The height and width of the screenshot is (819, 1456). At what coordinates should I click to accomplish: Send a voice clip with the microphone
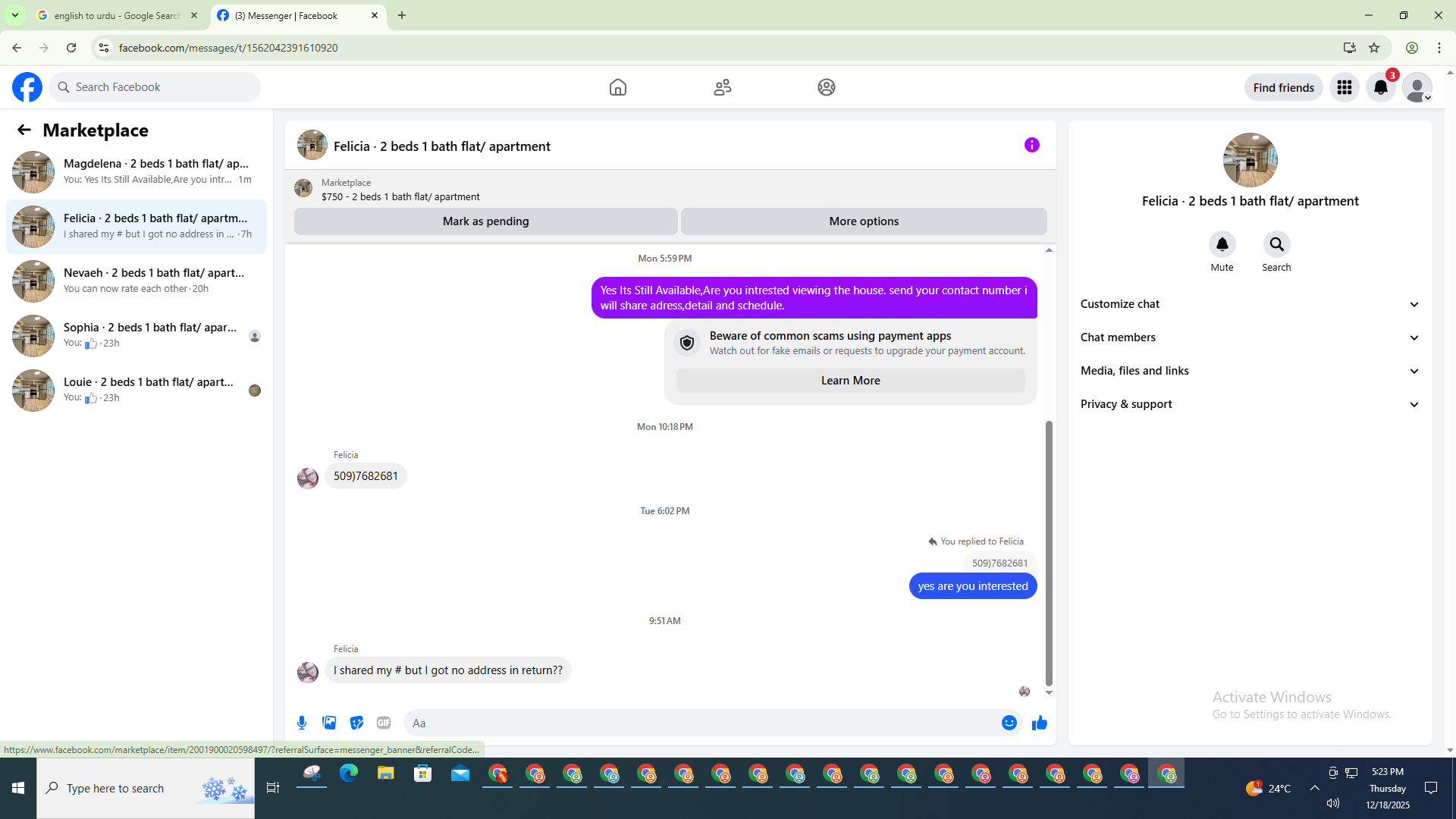point(302,723)
